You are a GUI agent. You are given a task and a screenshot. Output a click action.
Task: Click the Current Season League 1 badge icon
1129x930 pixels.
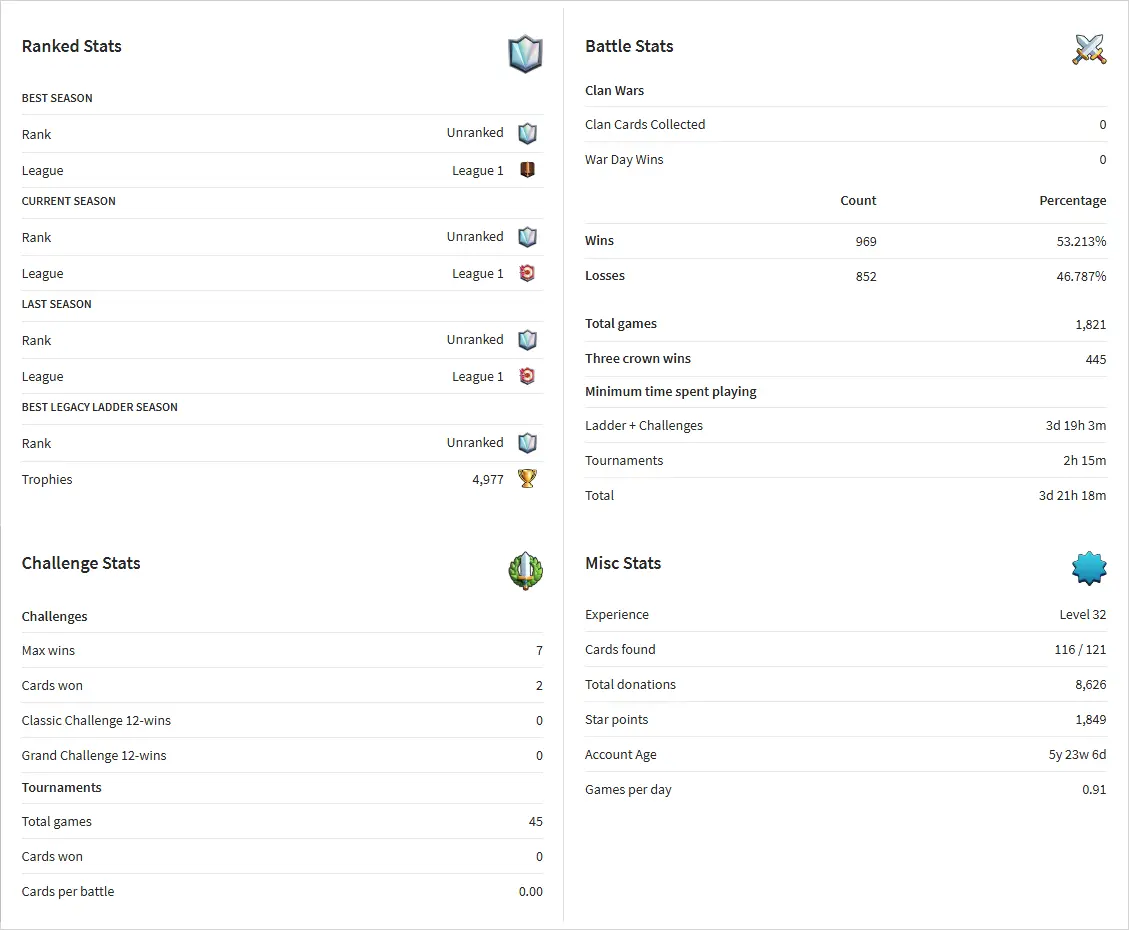[527, 273]
